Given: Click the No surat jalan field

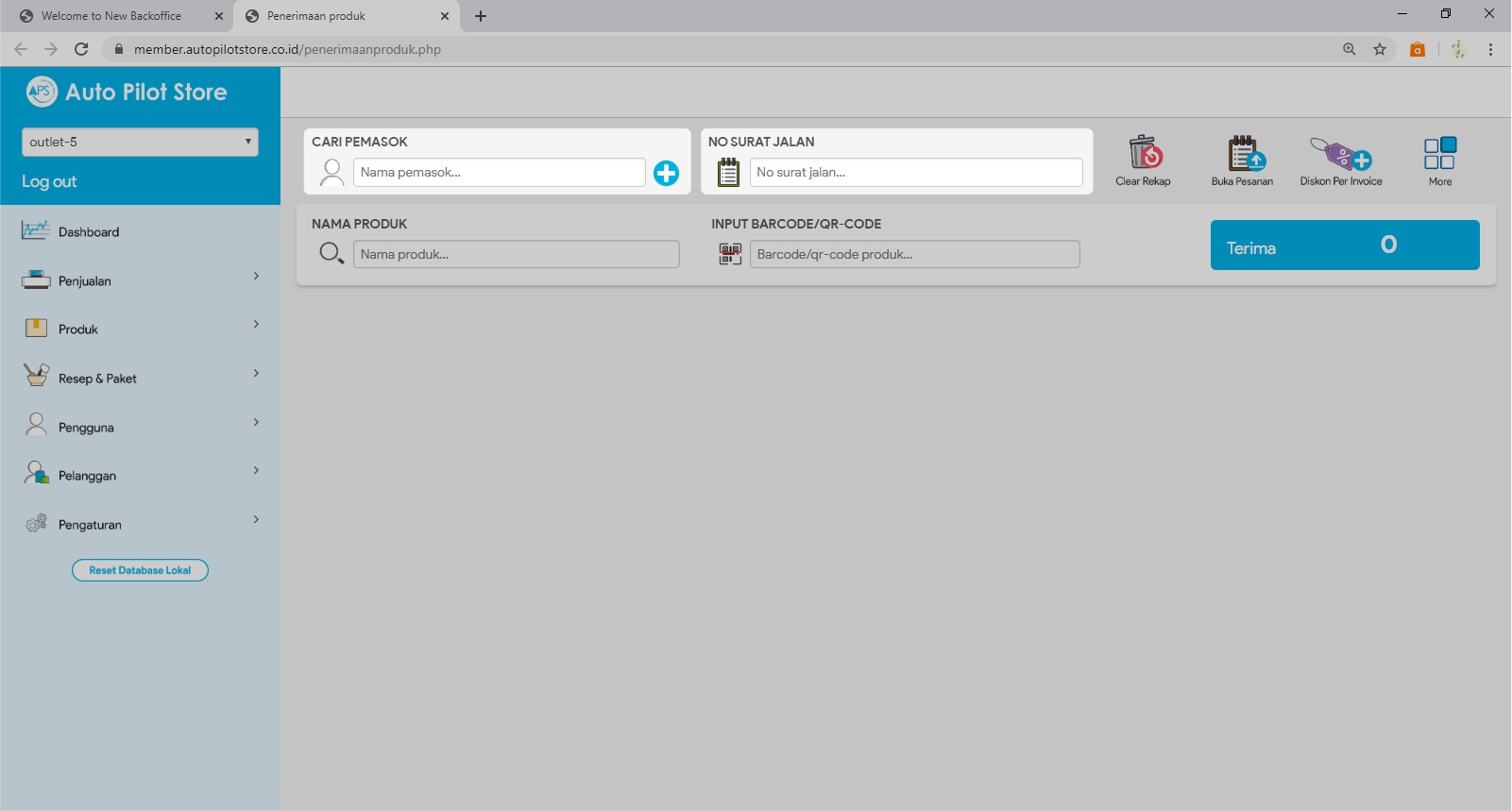Looking at the screenshot, I should pos(915,173).
